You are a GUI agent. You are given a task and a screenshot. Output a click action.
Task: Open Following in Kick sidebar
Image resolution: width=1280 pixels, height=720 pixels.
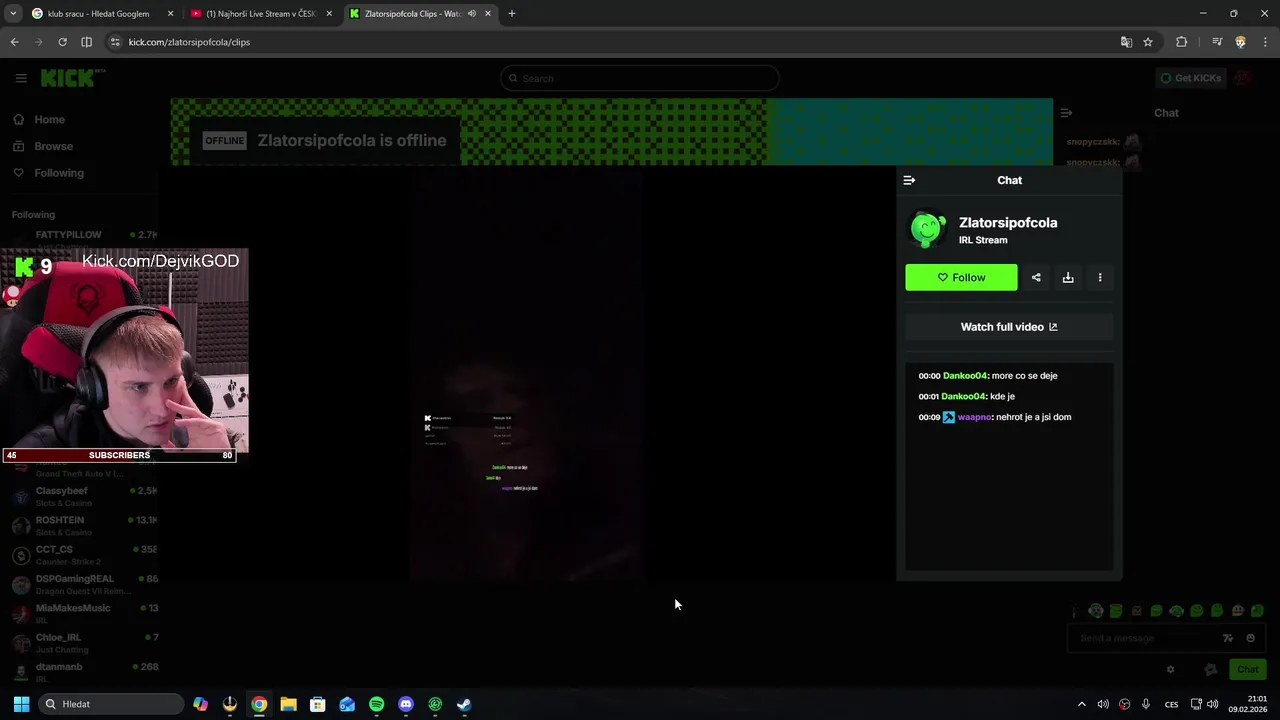coord(59,173)
